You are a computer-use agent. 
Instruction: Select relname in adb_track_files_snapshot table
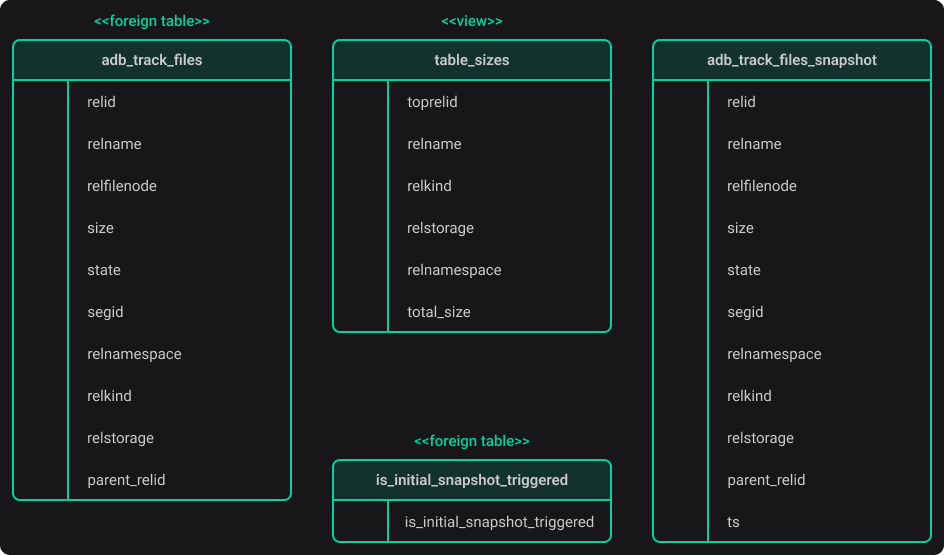pos(754,144)
